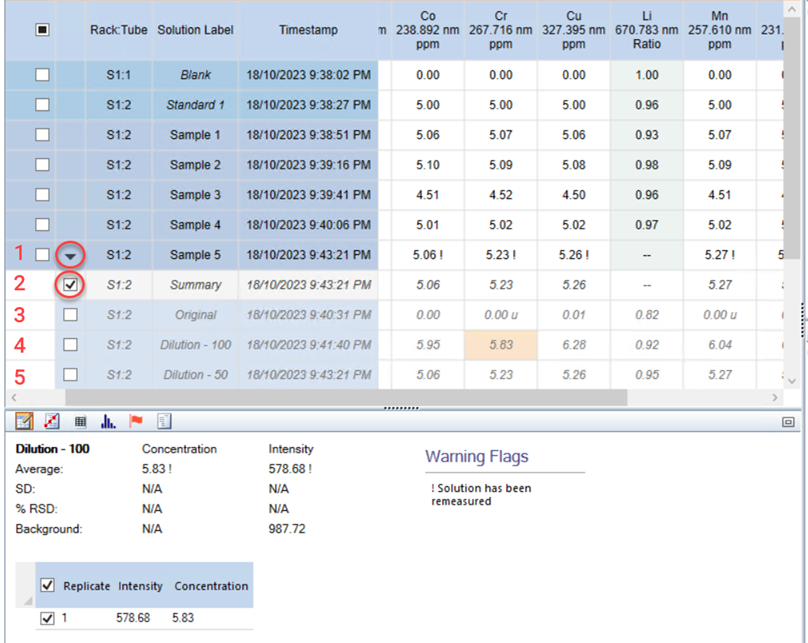Click the pane splitter dotted handle
808x643 pixels.
coord(401,408)
